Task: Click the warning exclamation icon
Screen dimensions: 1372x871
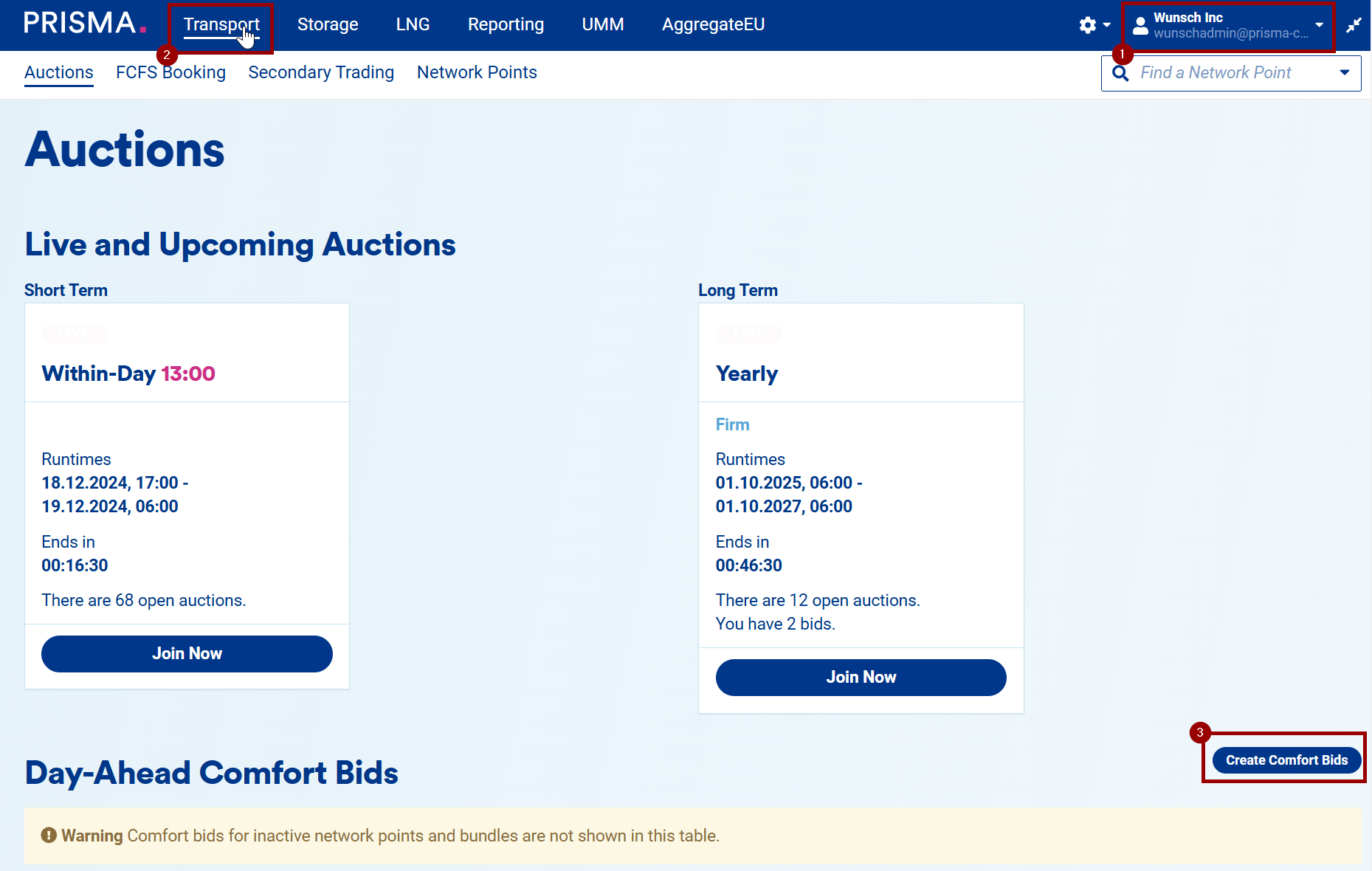Action: (x=49, y=836)
